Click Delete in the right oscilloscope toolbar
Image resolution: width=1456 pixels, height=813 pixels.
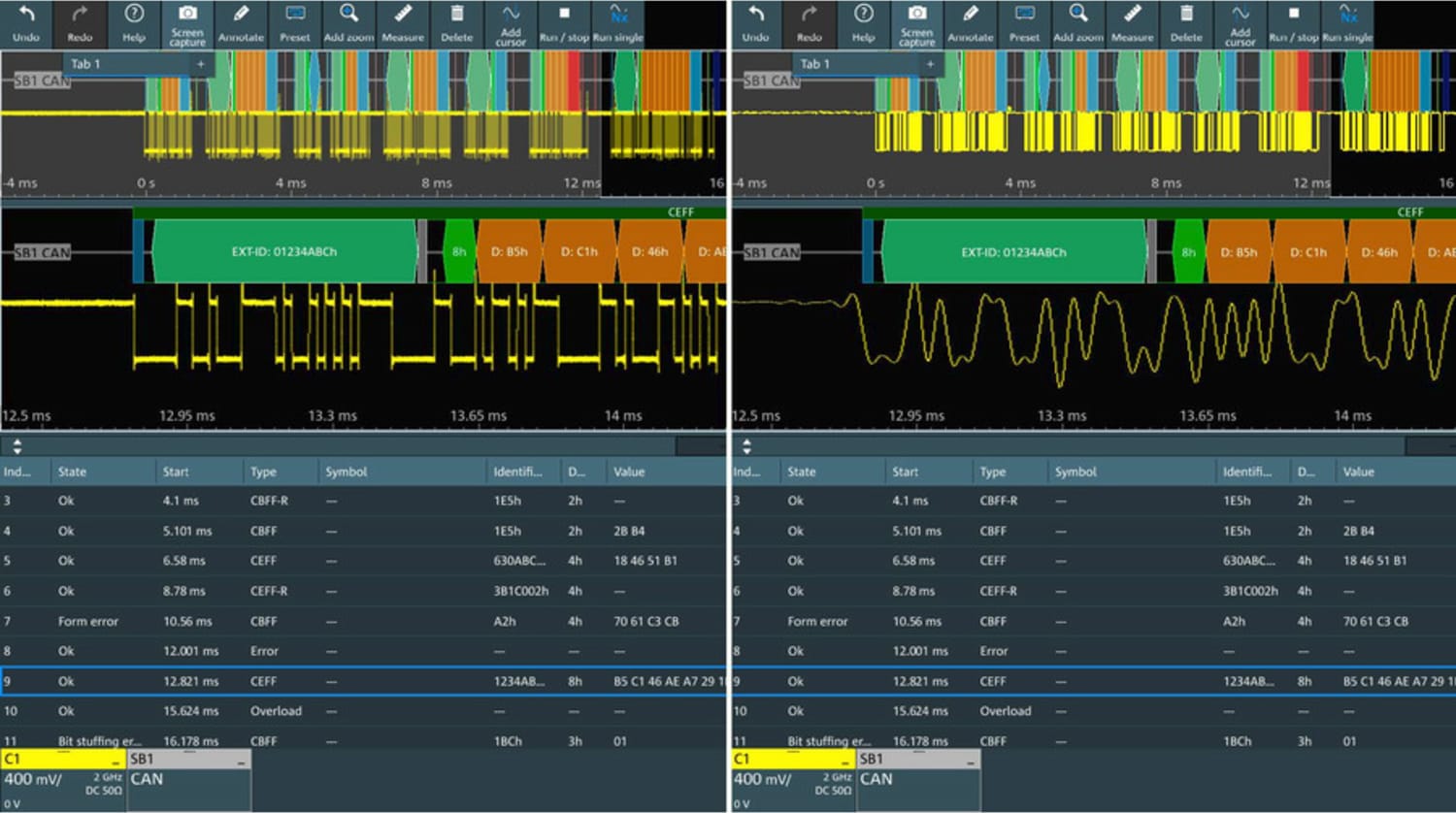point(1186,24)
